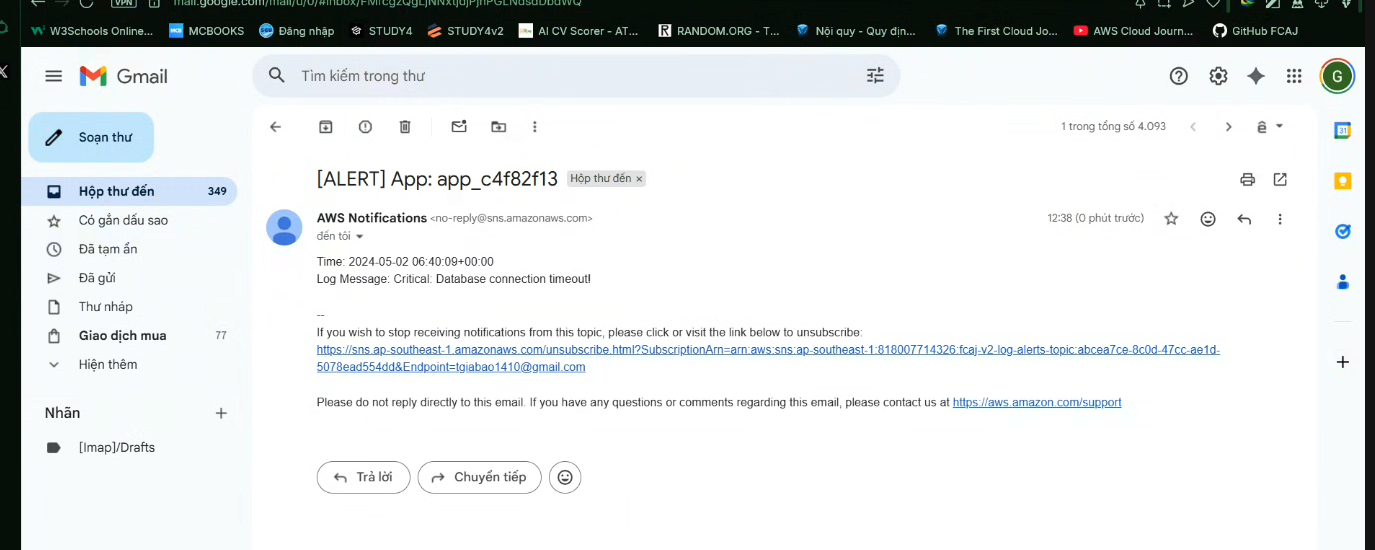Archive this email
This screenshot has height=550, width=1375.
[325, 127]
